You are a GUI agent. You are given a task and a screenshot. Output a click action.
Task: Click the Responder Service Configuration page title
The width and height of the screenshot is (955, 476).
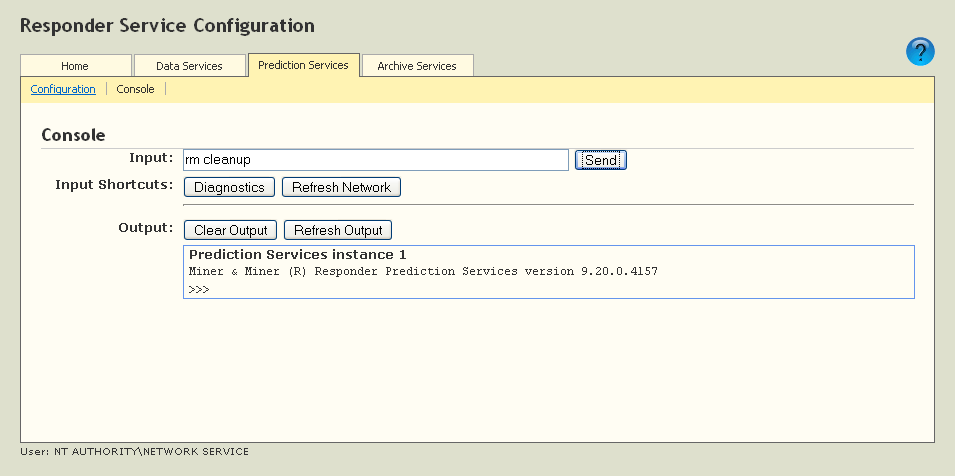pos(167,25)
